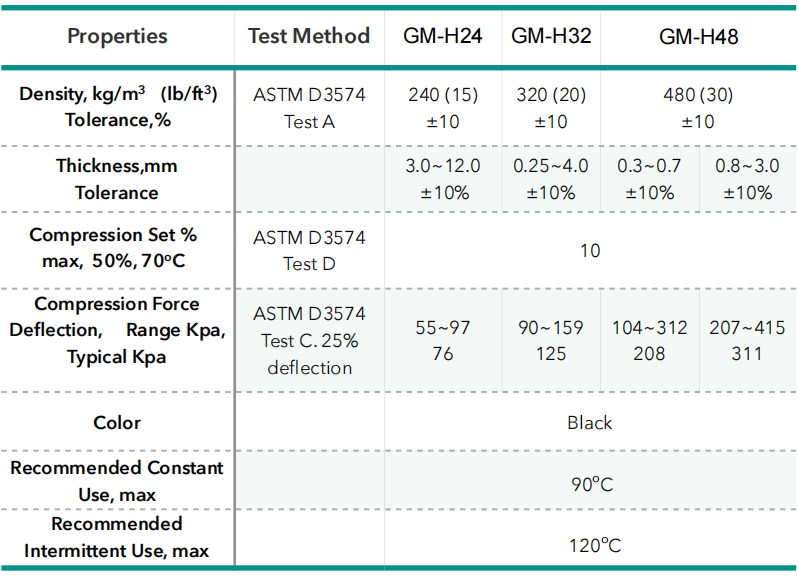Click the 480 (30) density value
798x581 pixels.
(x=698, y=96)
